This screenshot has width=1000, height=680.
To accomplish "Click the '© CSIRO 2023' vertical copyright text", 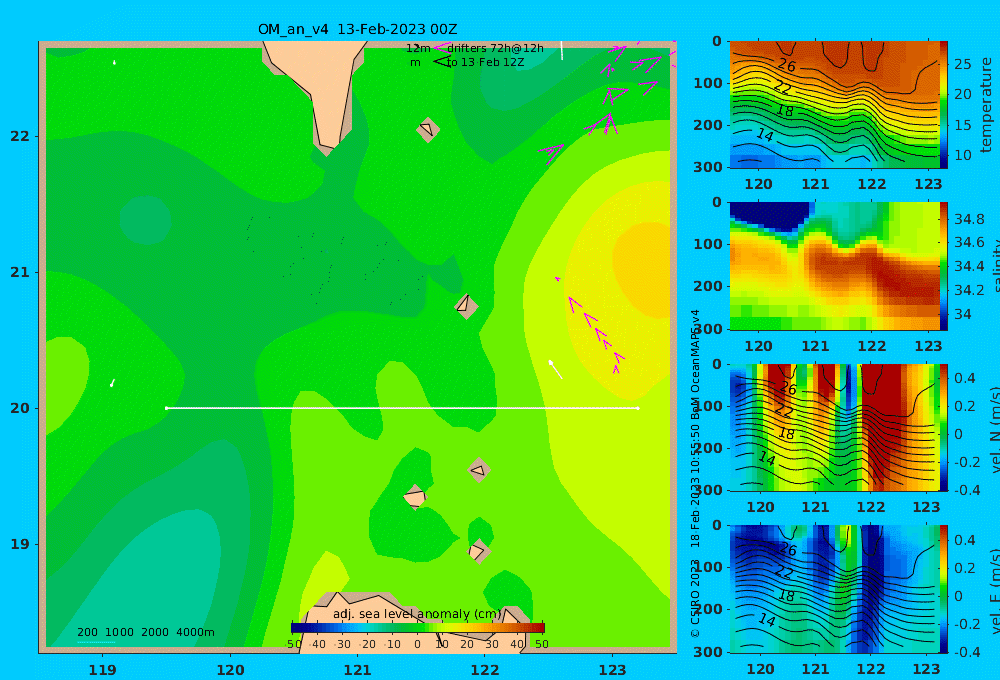I will [x=695, y=598].
